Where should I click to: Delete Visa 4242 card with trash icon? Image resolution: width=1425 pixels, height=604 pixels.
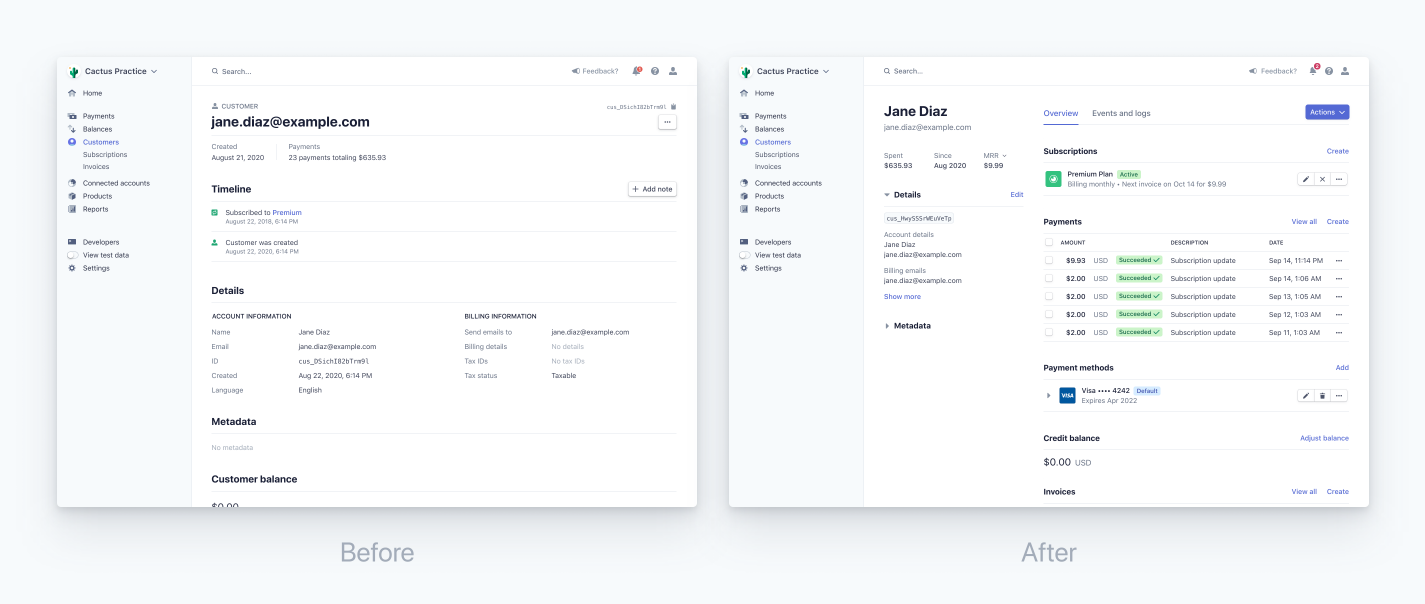click(1322, 396)
